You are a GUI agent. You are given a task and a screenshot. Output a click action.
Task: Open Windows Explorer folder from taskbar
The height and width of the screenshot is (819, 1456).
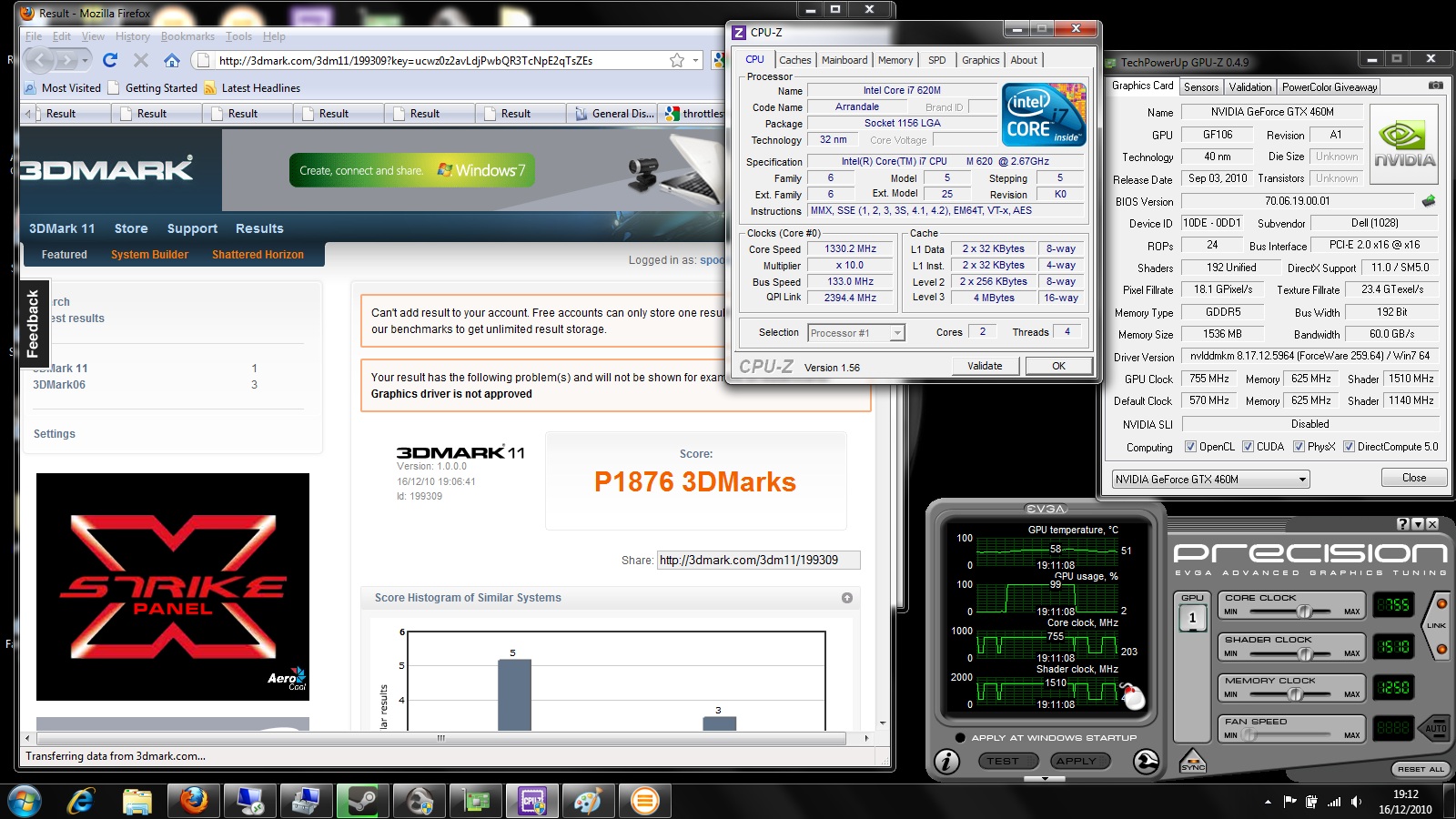(137, 802)
